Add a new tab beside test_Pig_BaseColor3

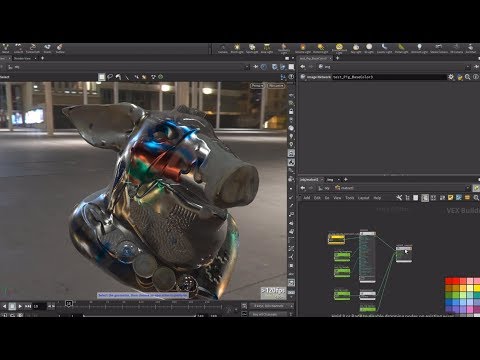[337, 58]
